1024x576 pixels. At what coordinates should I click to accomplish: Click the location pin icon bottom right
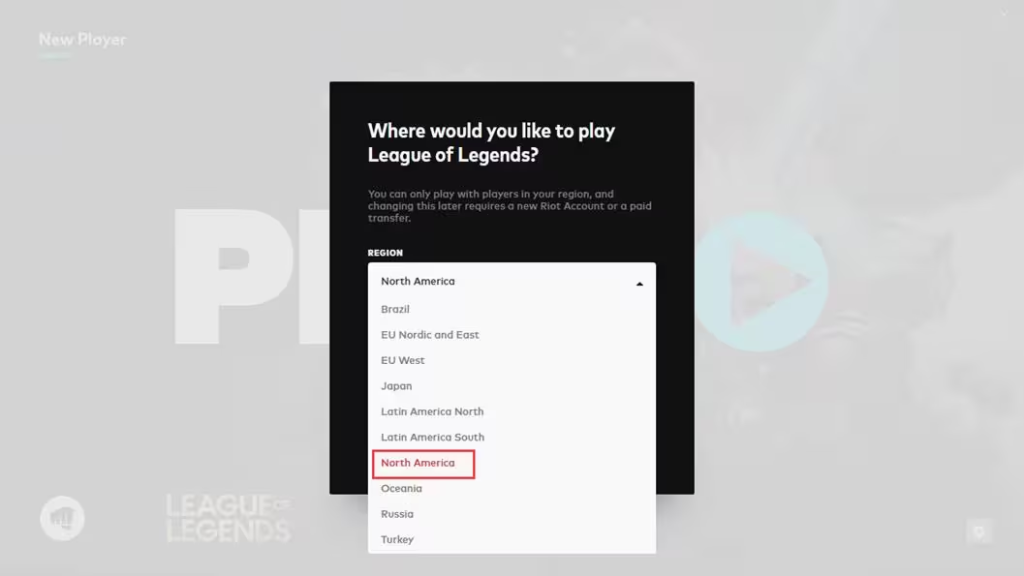click(x=979, y=532)
